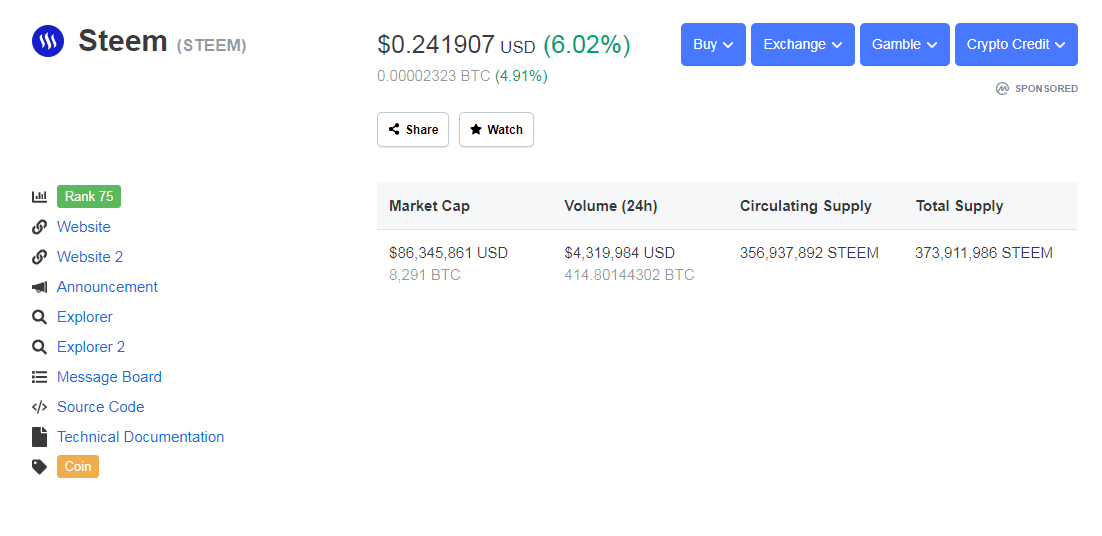Image resolution: width=1102 pixels, height=536 pixels.
Task: Click the Volume (24h) column header
Action: point(611,207)
